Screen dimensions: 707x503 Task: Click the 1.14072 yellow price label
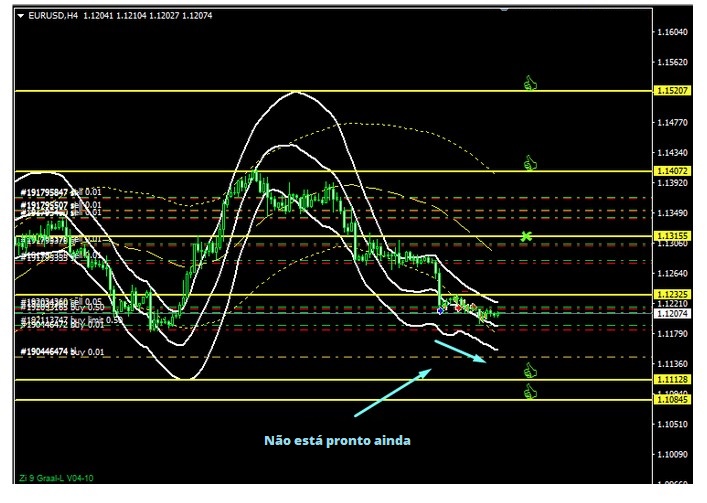click(672, 171)
